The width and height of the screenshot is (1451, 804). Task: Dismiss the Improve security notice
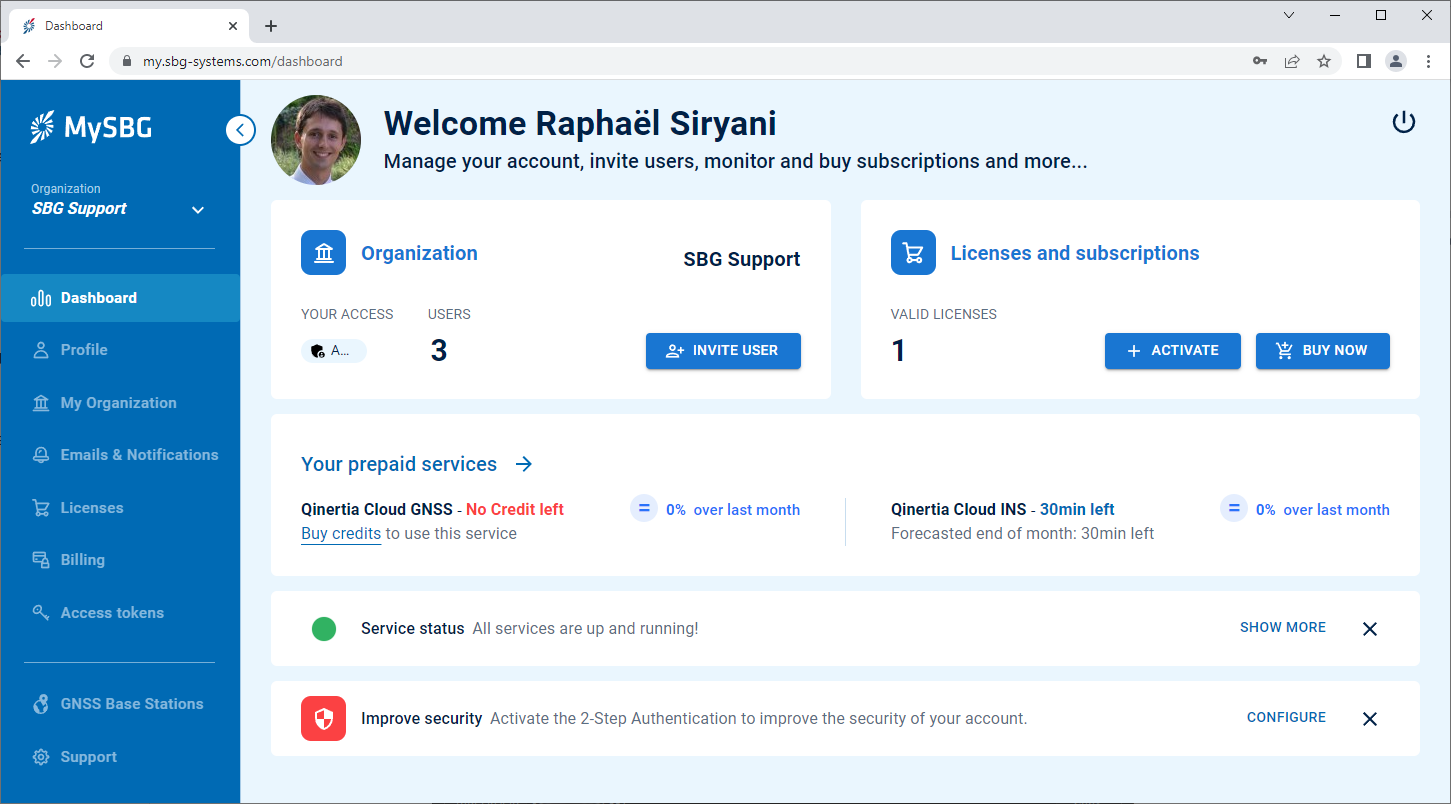1370,719
